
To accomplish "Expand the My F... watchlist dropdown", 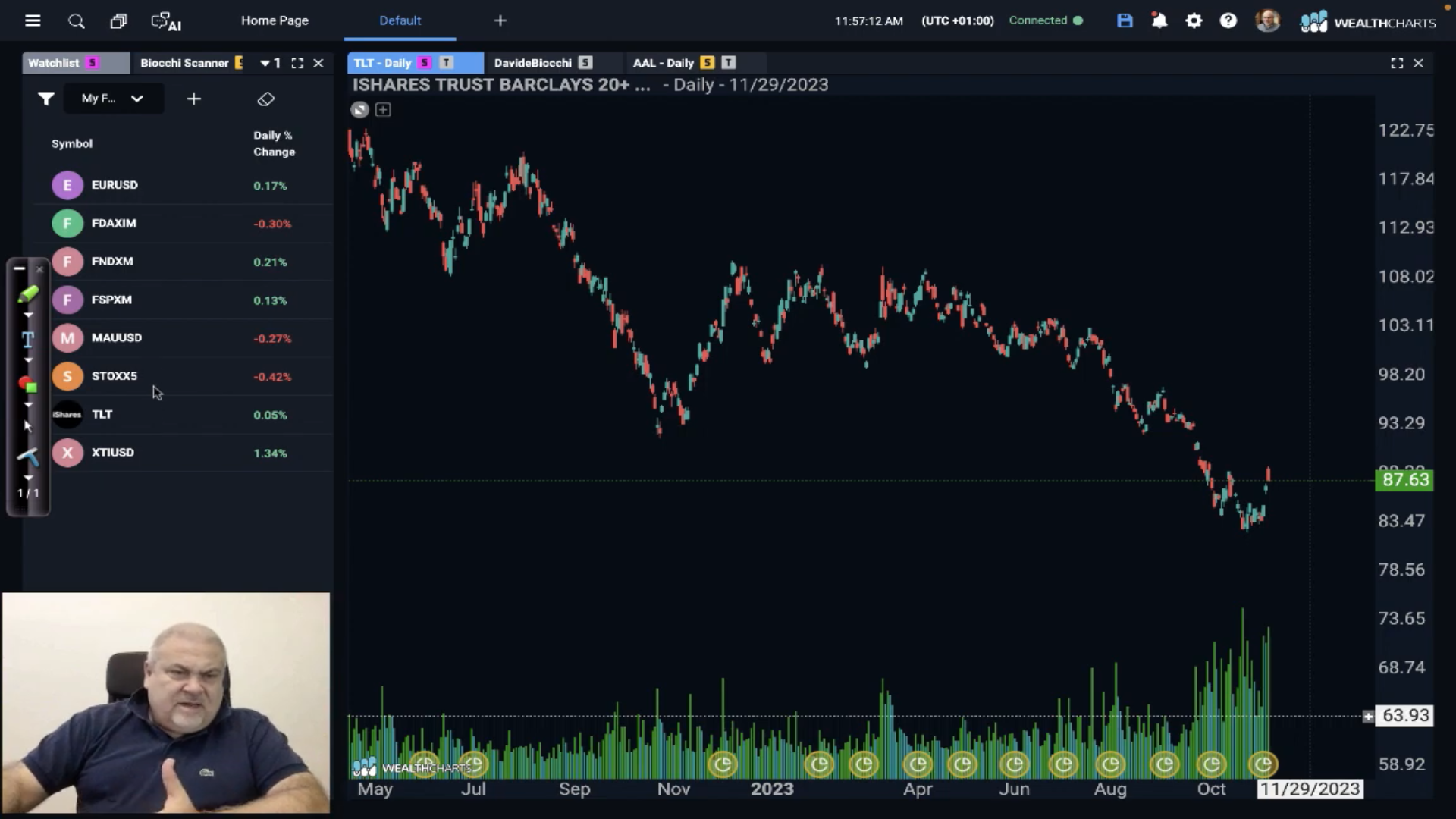I will [113, 99].
